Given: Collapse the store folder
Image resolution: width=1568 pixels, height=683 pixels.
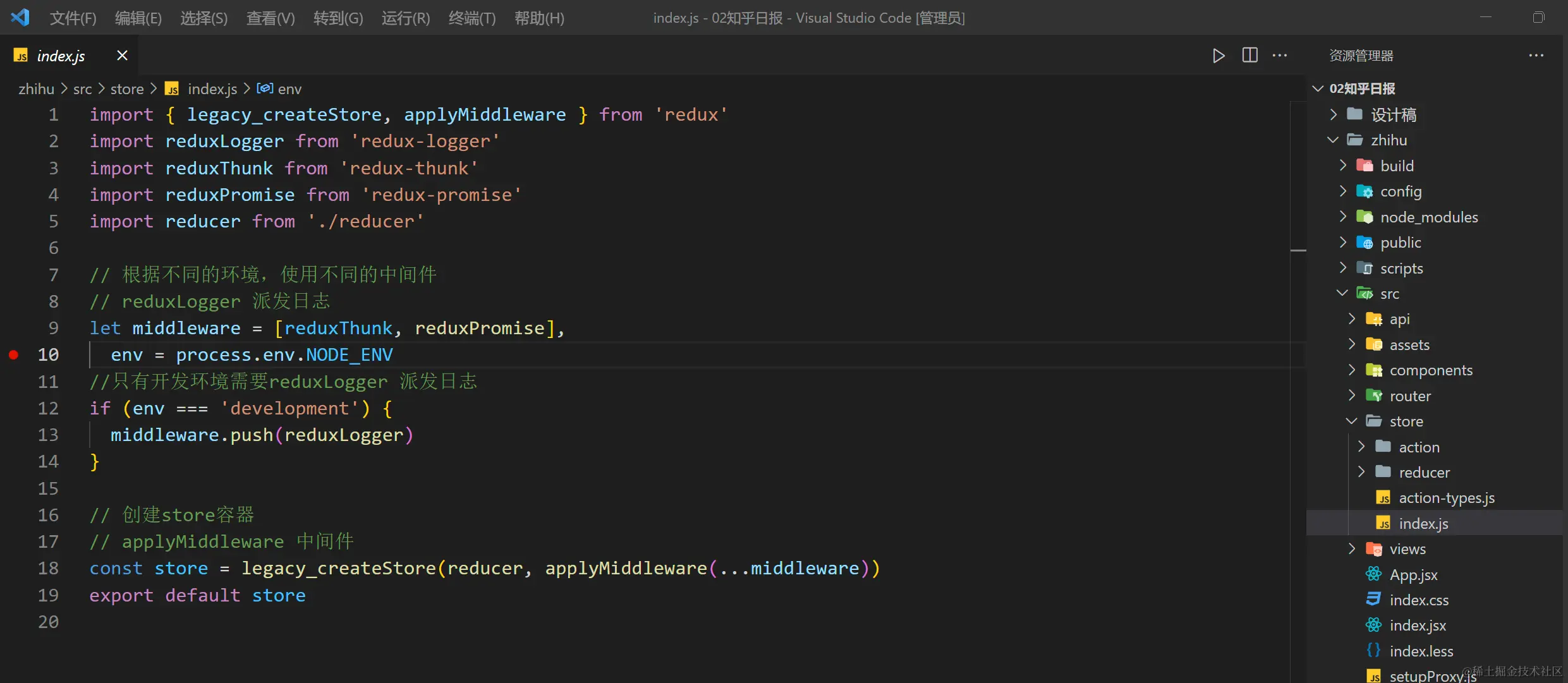Looking at the screenshot, I should tap(1352, 421).
